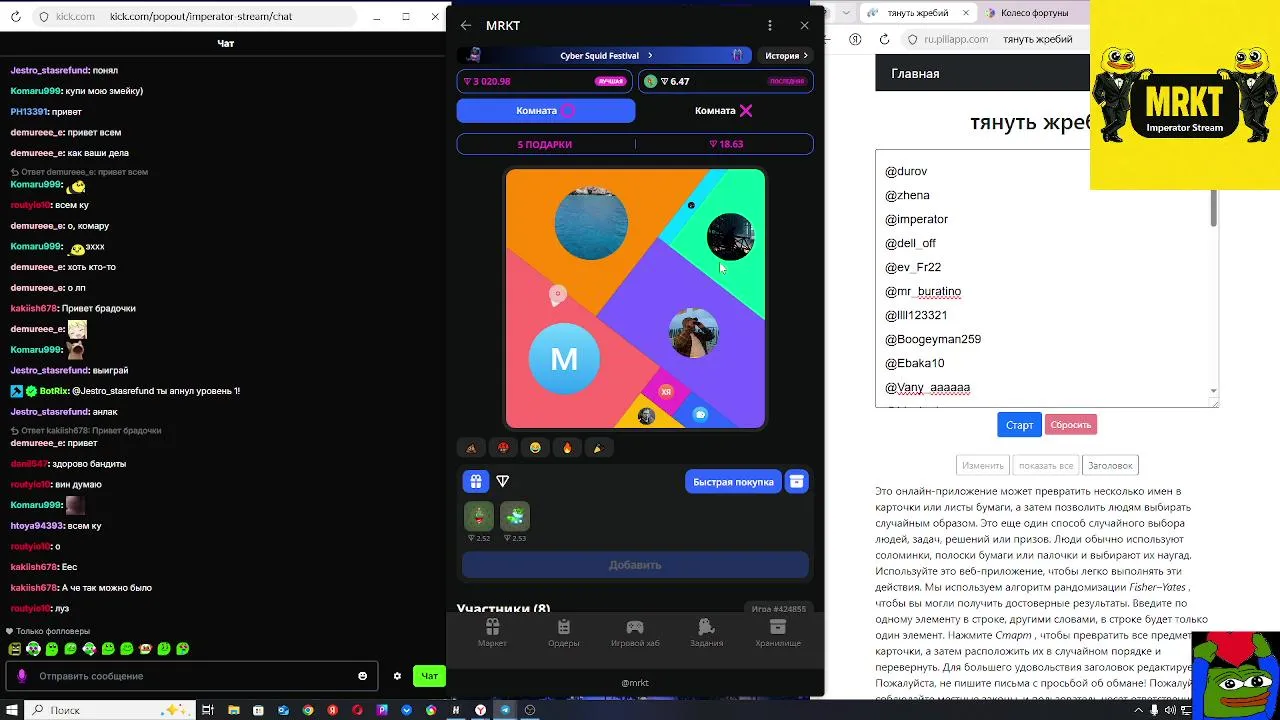
Task: Close the тянуть жребий browser tab
Action: tap(967, 13)
